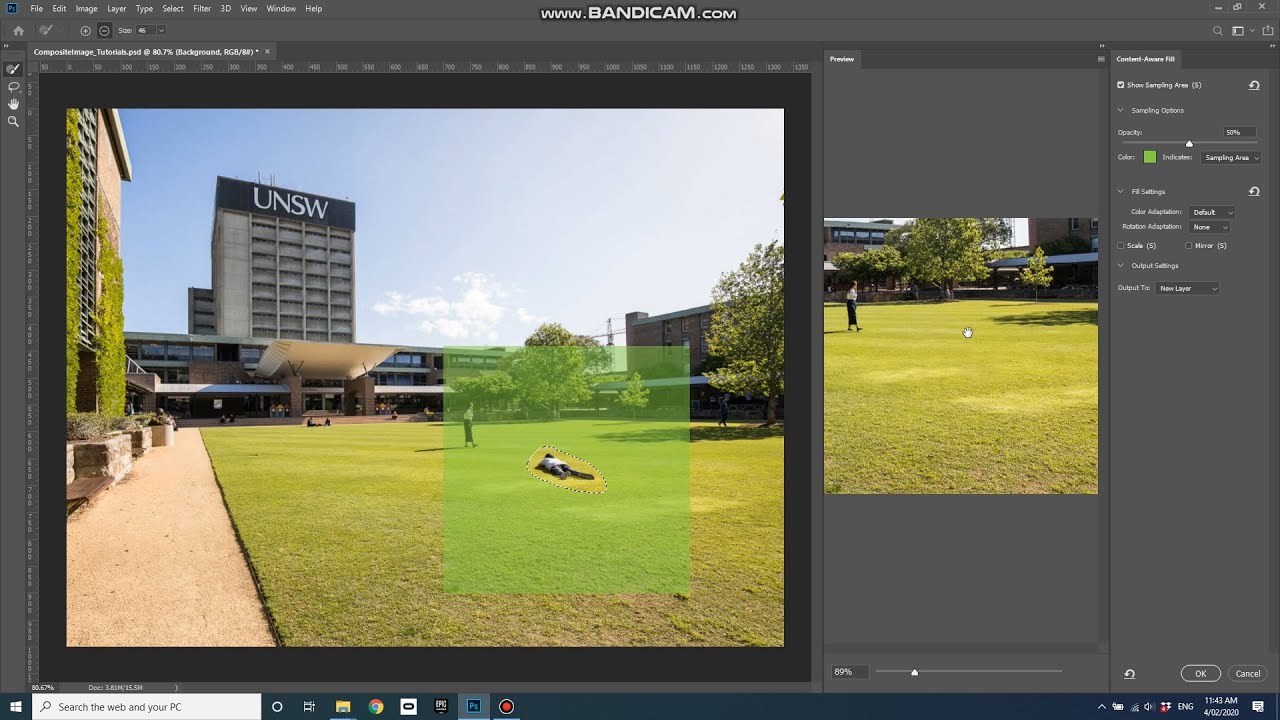Open the notifications center icon

coord(1258,706)
